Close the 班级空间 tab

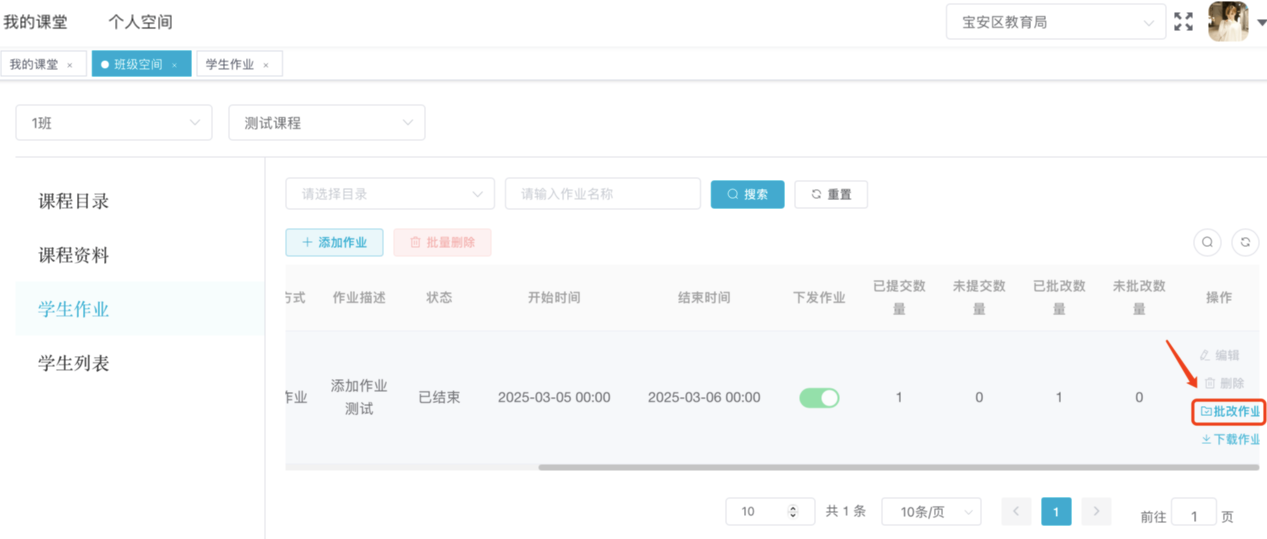[174, 65]
